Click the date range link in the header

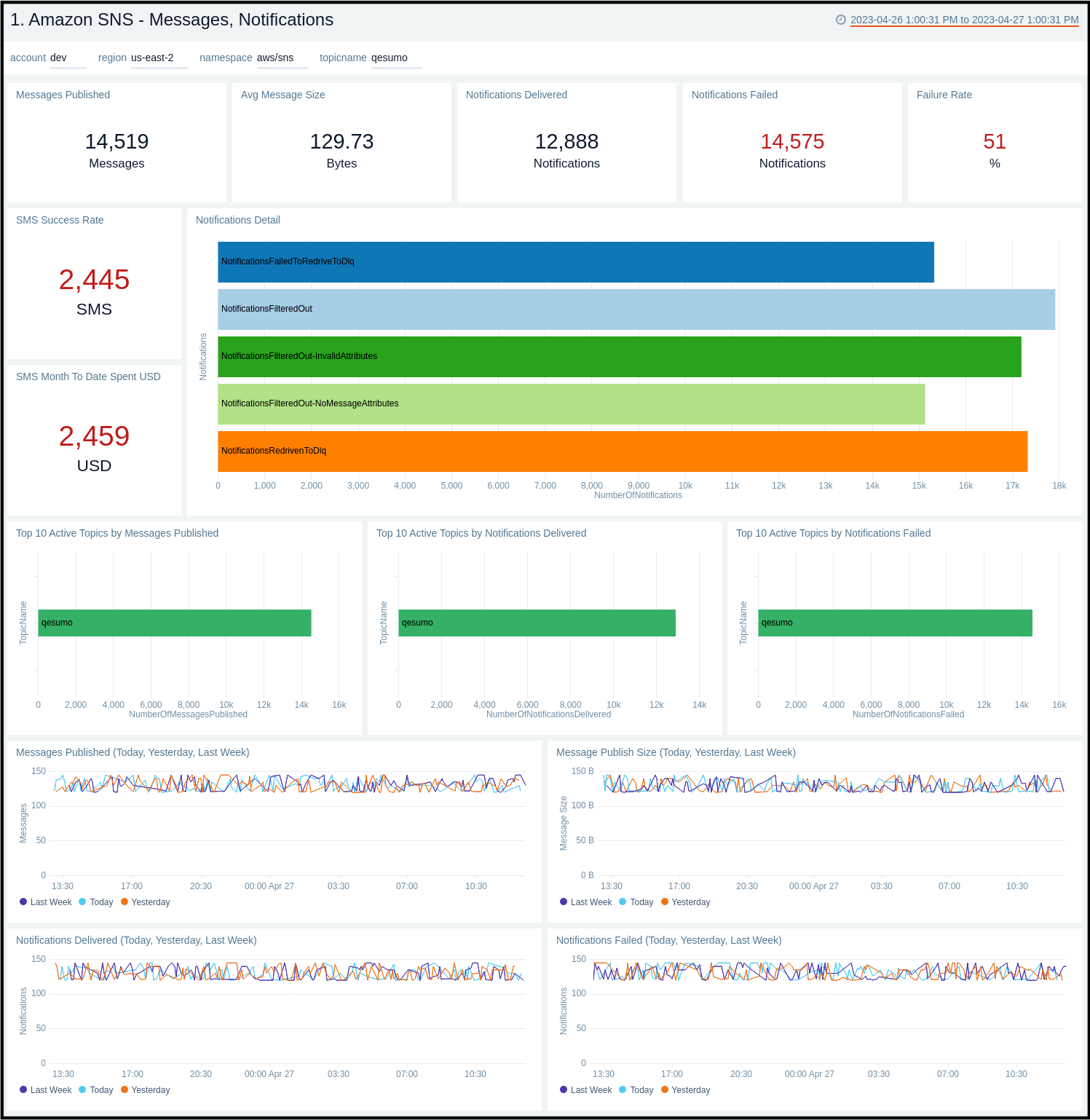(965, 21)
